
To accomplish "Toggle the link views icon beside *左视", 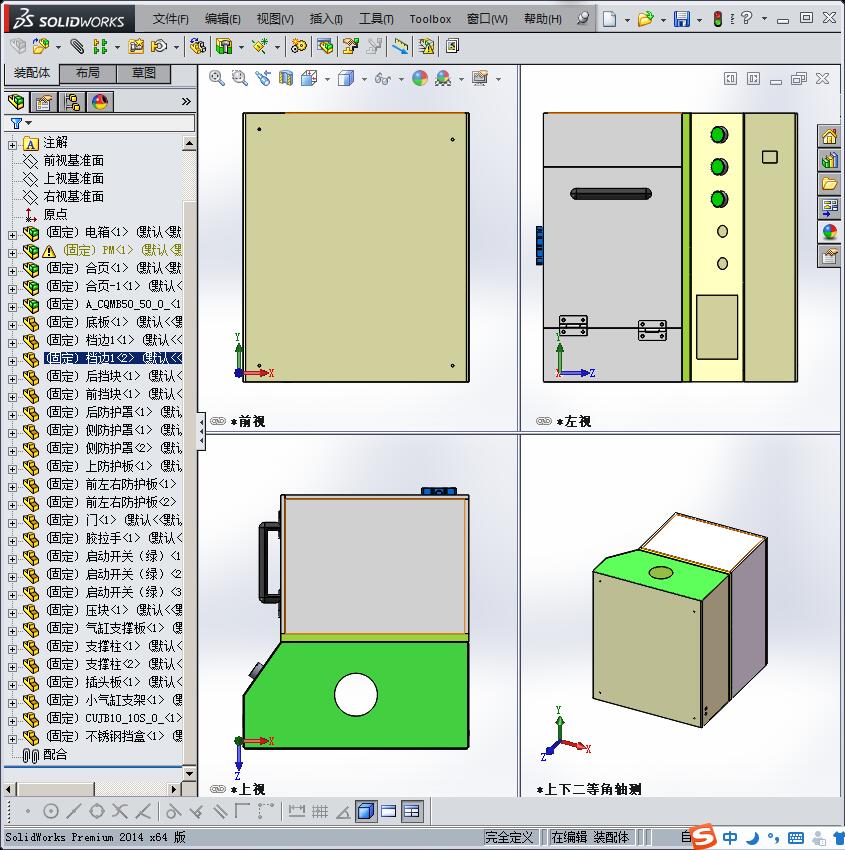I will pyautogui.click(x=544, y=421).
